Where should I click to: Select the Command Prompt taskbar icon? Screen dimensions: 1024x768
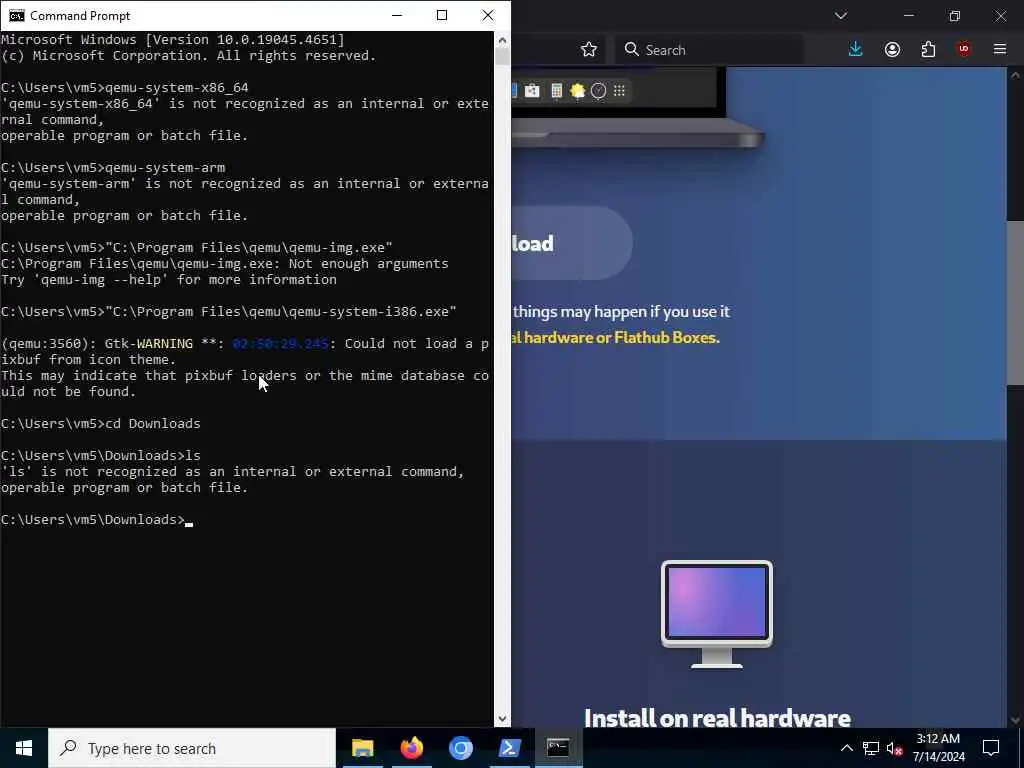coord(558,748)
